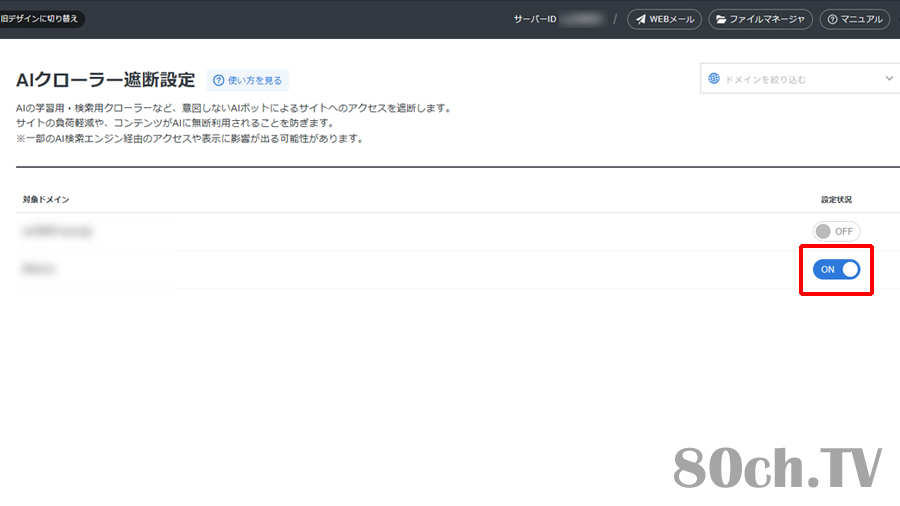
Task: Click the question mark icon in マニュアル
Action: coord(832,20)
